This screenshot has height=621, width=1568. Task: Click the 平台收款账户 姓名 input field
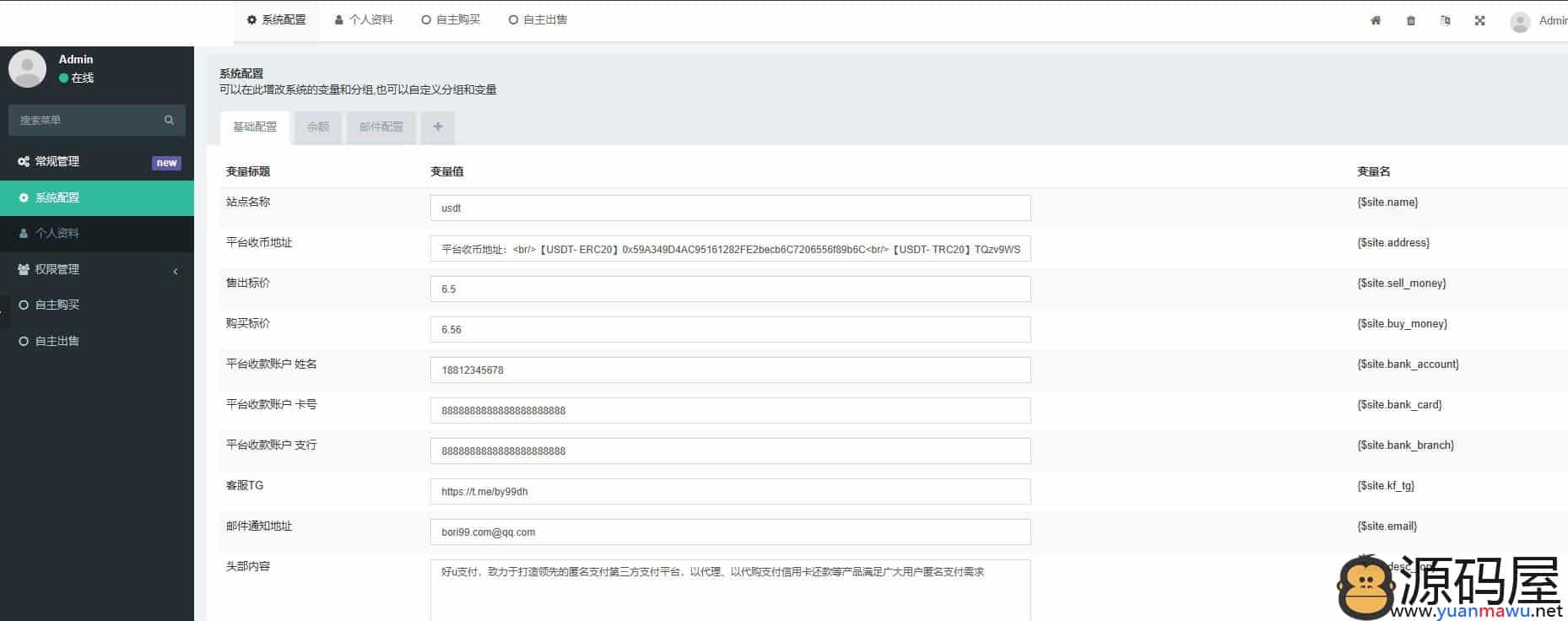[x=730, y=370]
